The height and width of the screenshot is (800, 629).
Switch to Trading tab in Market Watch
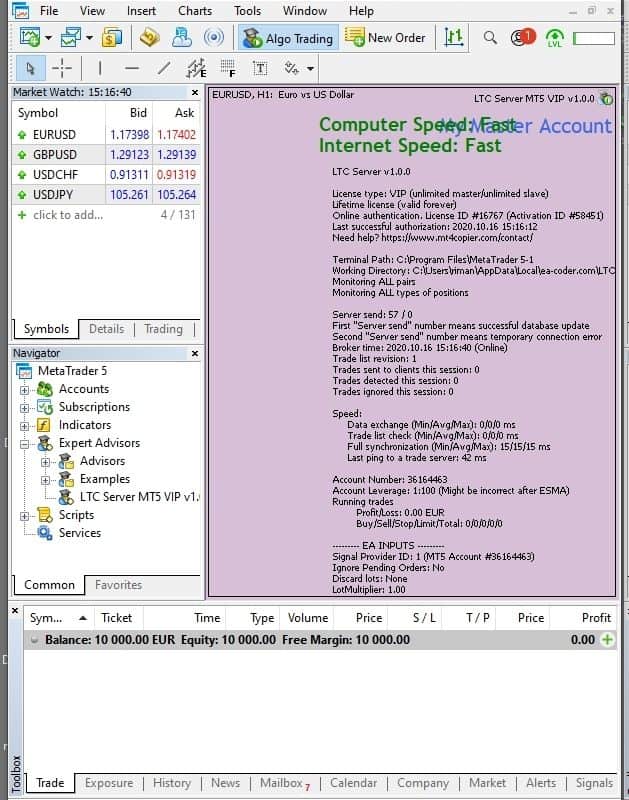coord(163,329)
